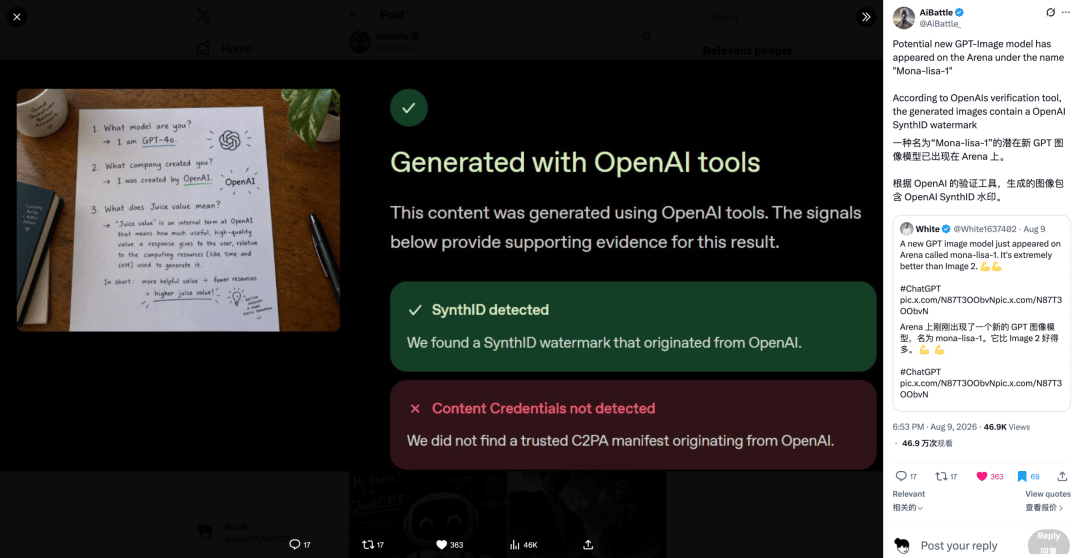Open the three-dot more options menu
The width and height of the screenshot is (1080, 558).
1066,12
